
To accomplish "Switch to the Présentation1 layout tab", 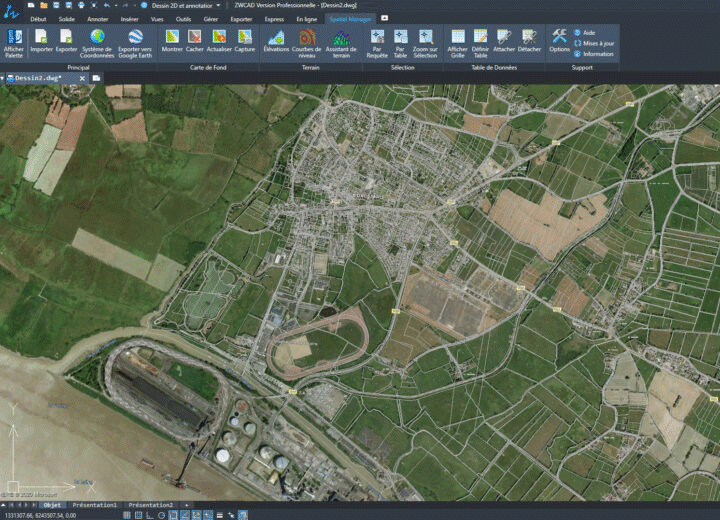I will point(95,505).
